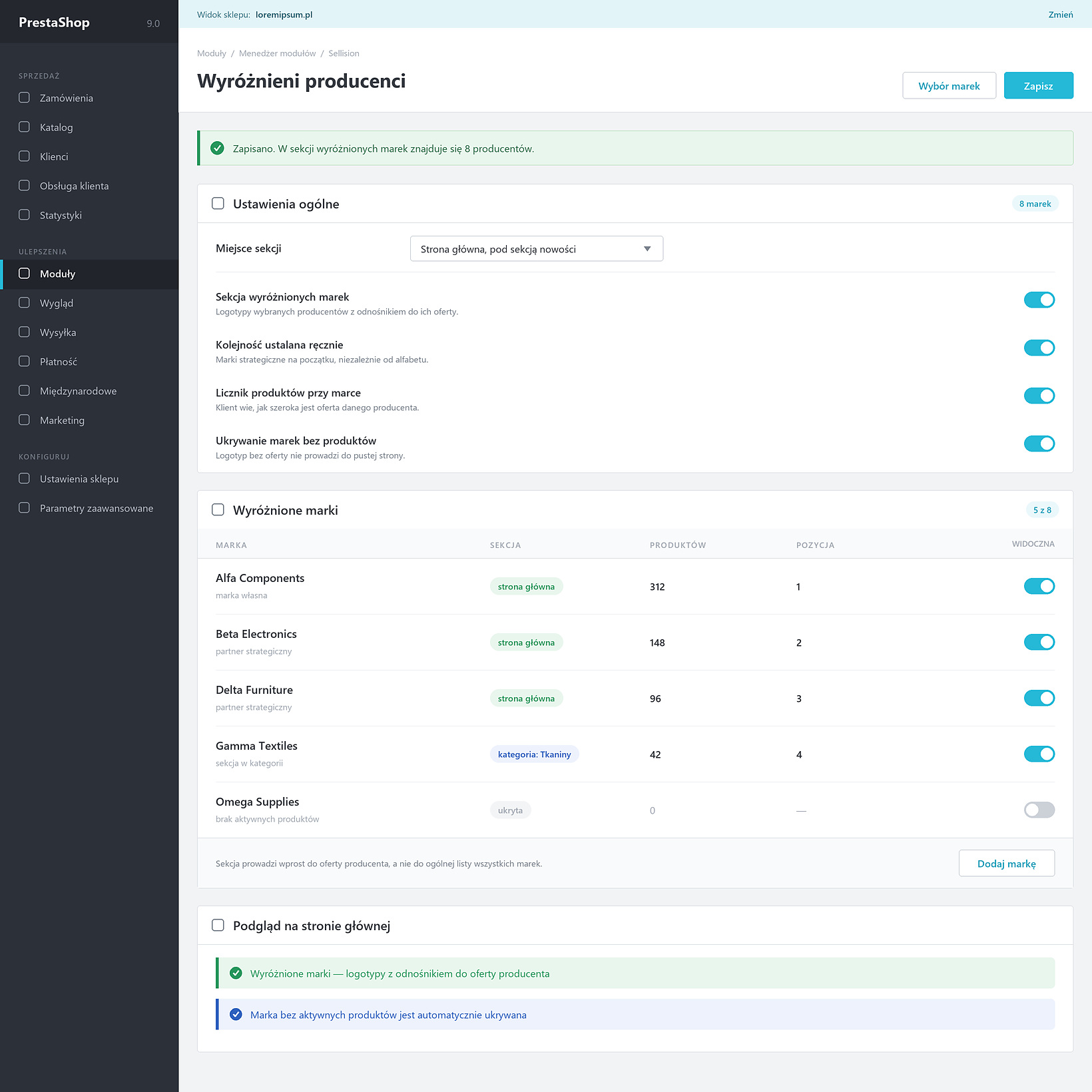This screenshot has height=1092, width=1092.
Task: Click the 8 marek badge
Action: (x=1035, y=204)
